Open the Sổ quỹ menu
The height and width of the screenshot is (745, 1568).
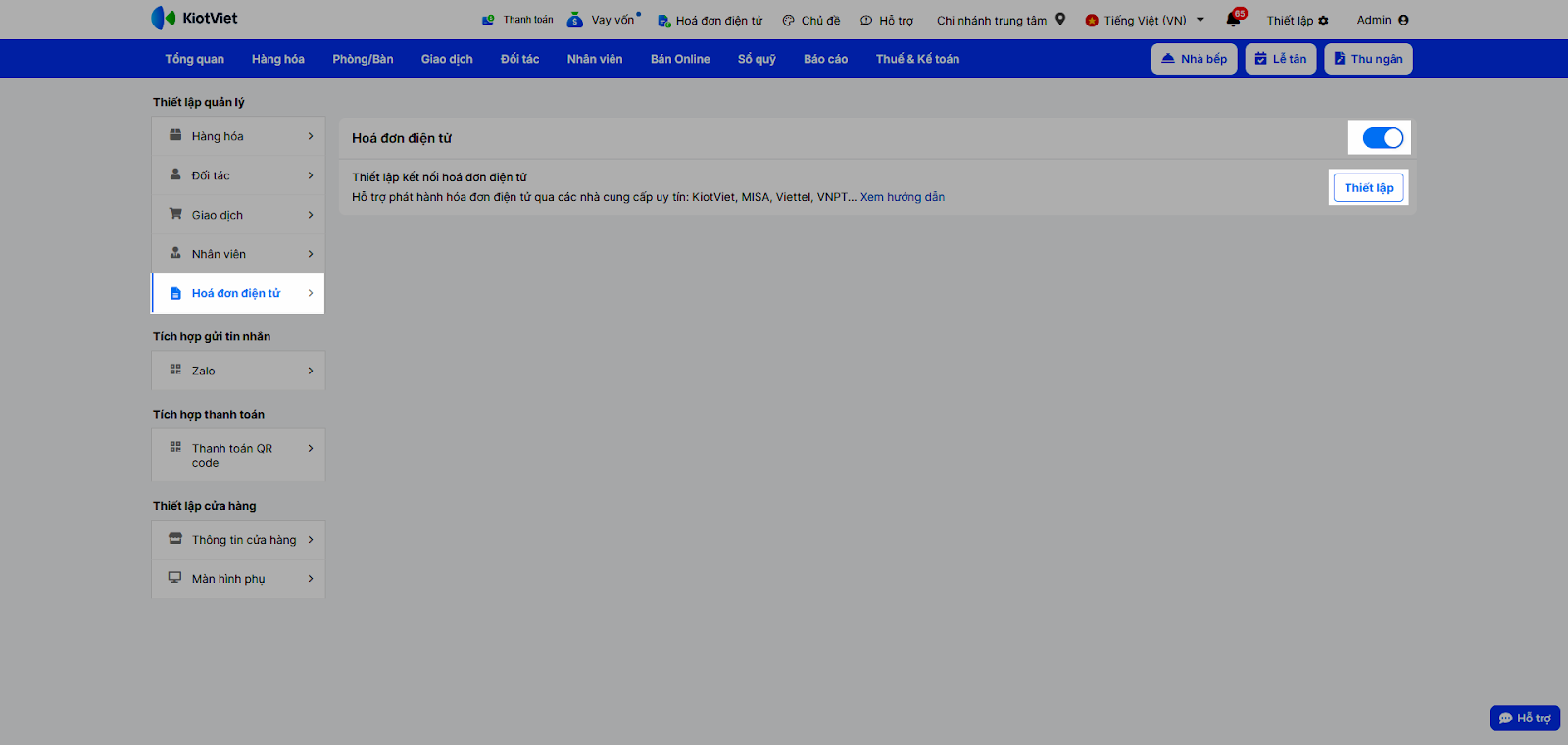click(x=757, y=59)
